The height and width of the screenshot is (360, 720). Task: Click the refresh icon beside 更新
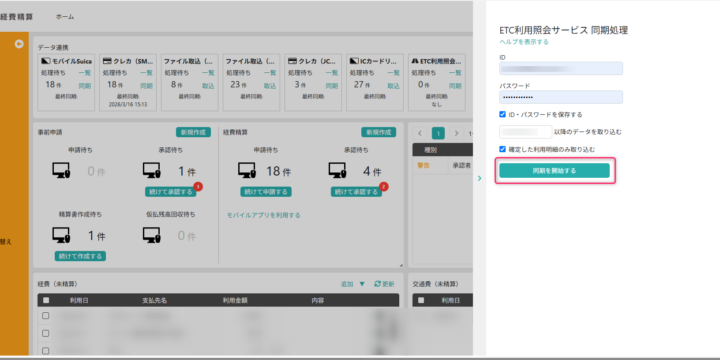pos(377,284)
